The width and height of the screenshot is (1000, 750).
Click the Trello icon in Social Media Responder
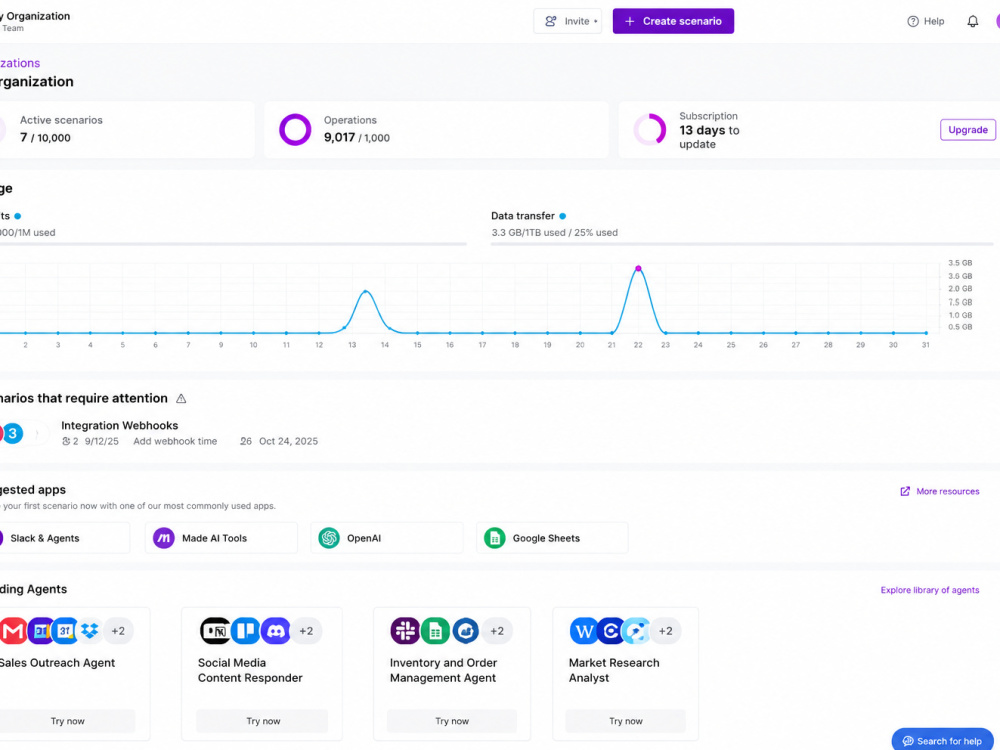[245, 631]
